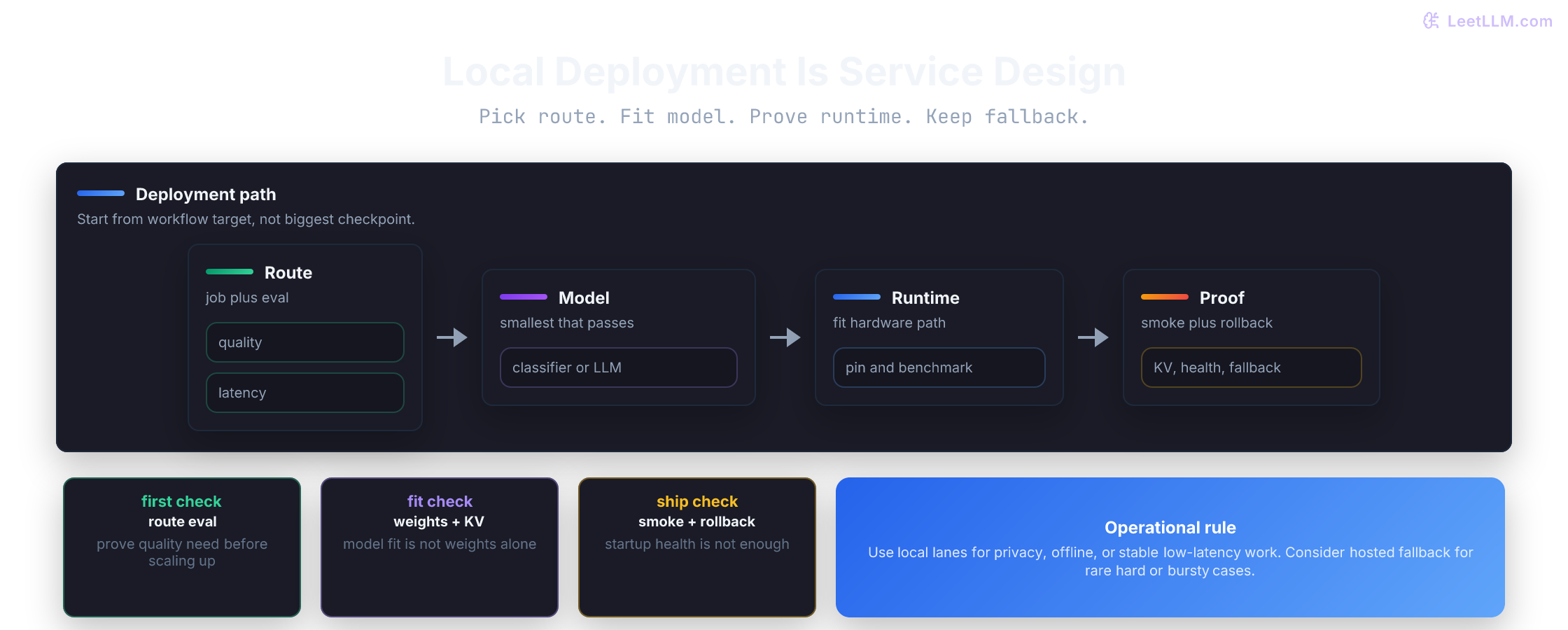Click 'startup health is not enough'

click(697, 544)
